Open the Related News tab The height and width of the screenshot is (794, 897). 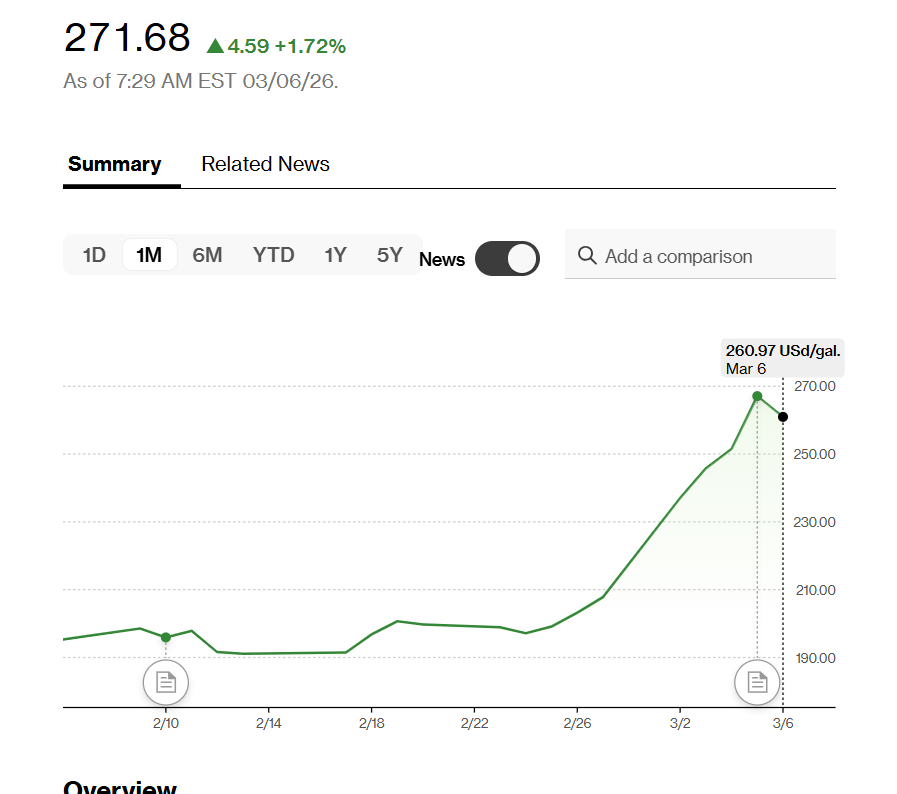[265, 165]
